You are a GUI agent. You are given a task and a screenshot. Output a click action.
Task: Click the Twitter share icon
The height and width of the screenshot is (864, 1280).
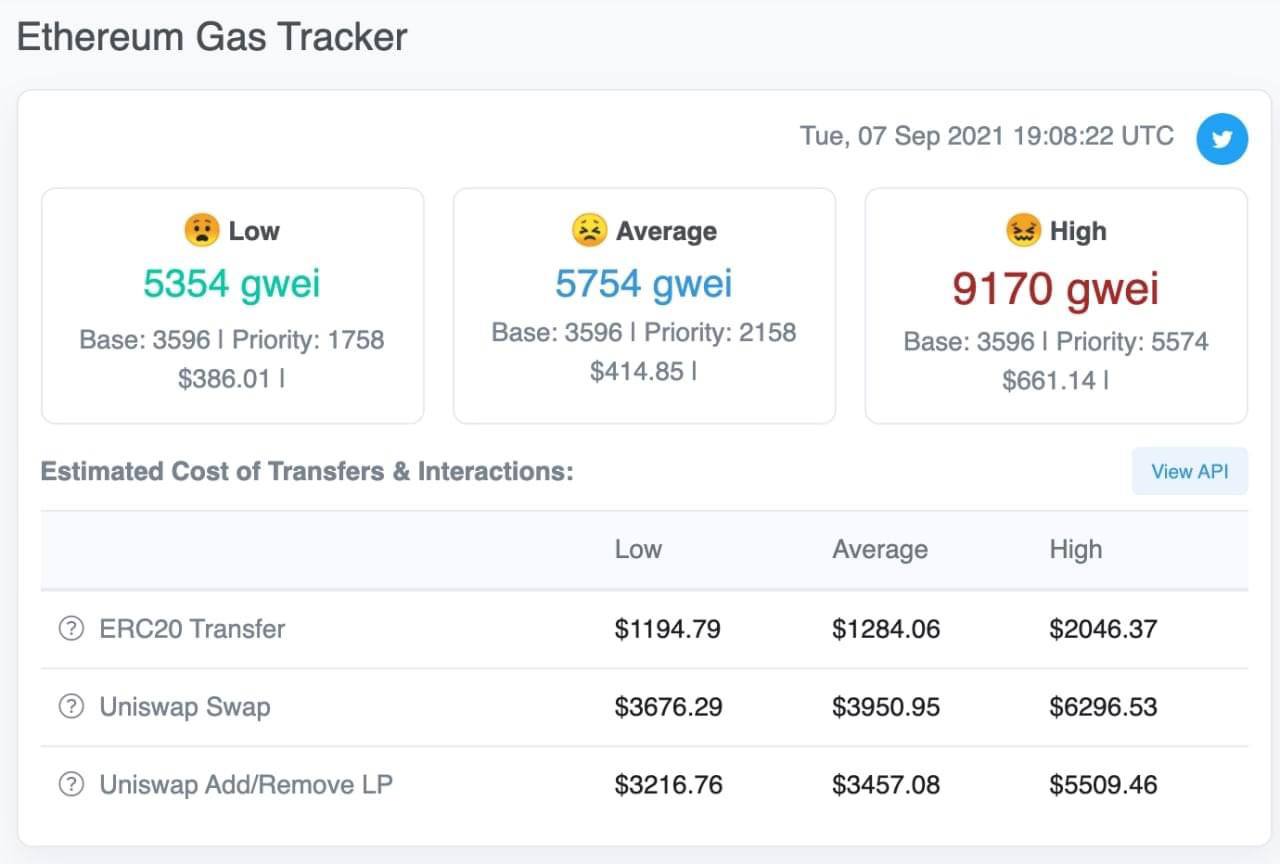pos(1222,139)
